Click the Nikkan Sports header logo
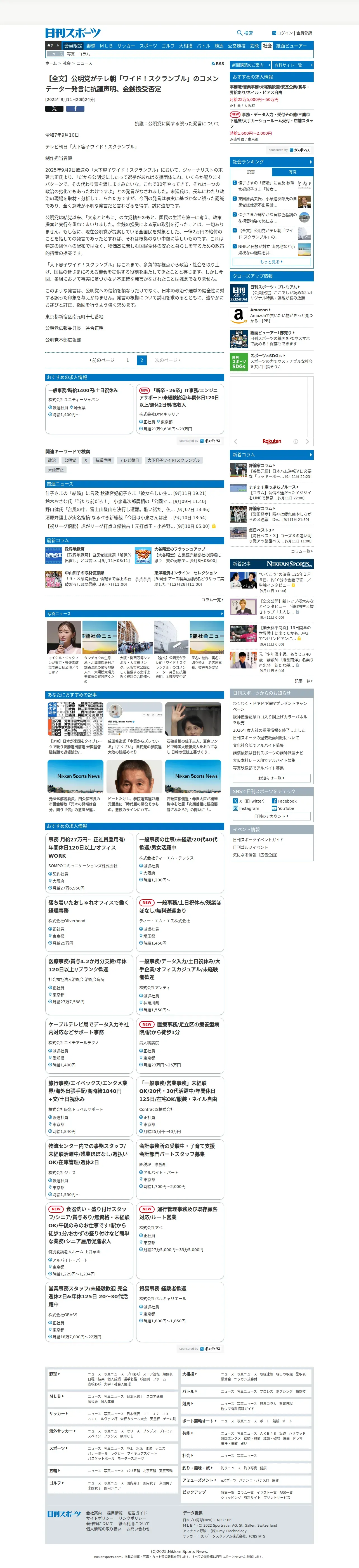The image size is (359, 1568). [x=73, y=33]
